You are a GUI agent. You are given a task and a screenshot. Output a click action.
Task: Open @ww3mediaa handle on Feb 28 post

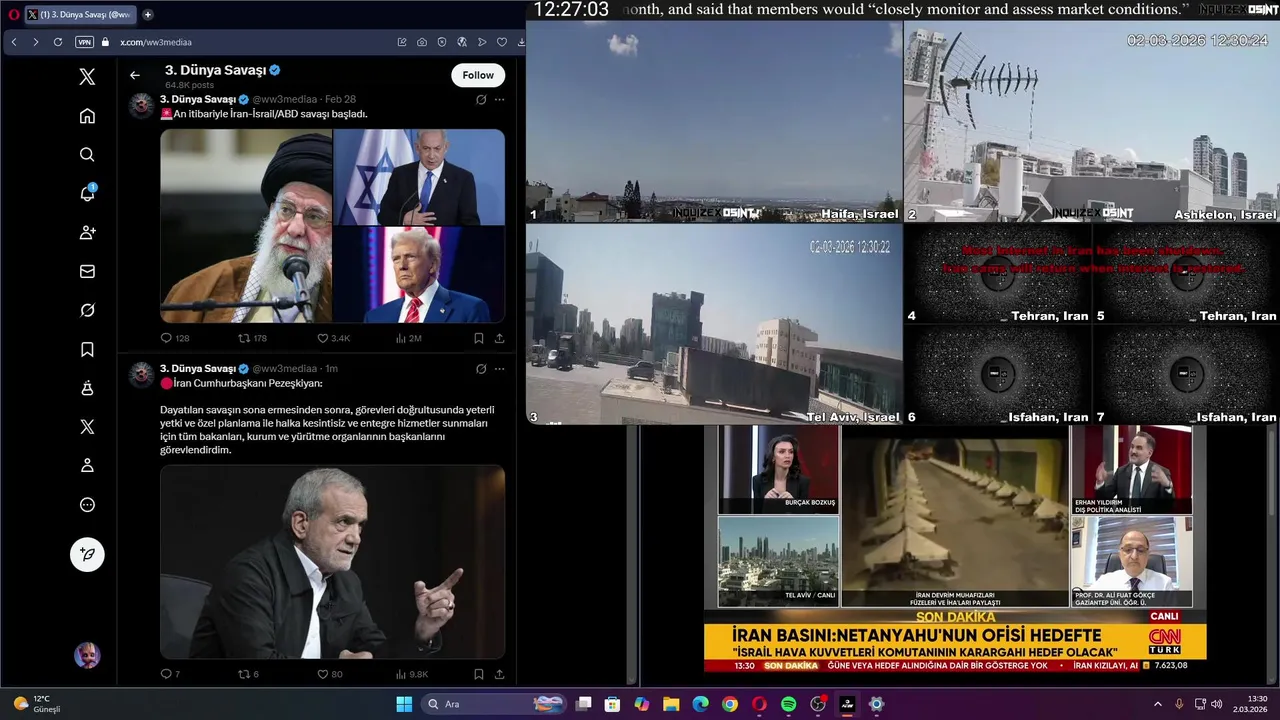click(x=284, y=100)
